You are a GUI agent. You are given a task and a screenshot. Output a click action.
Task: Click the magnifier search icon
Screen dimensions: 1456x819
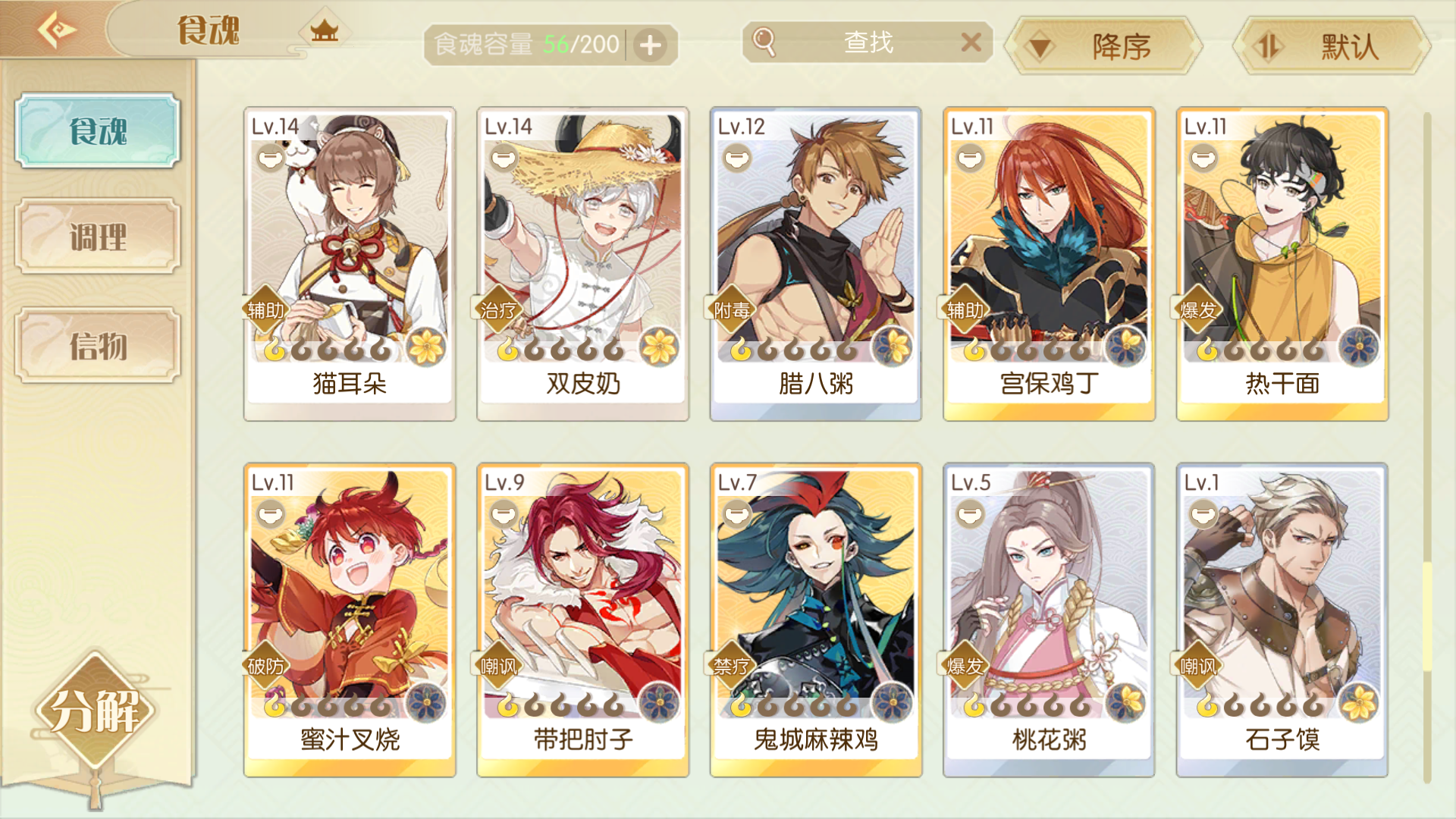(x=764, y=42)
